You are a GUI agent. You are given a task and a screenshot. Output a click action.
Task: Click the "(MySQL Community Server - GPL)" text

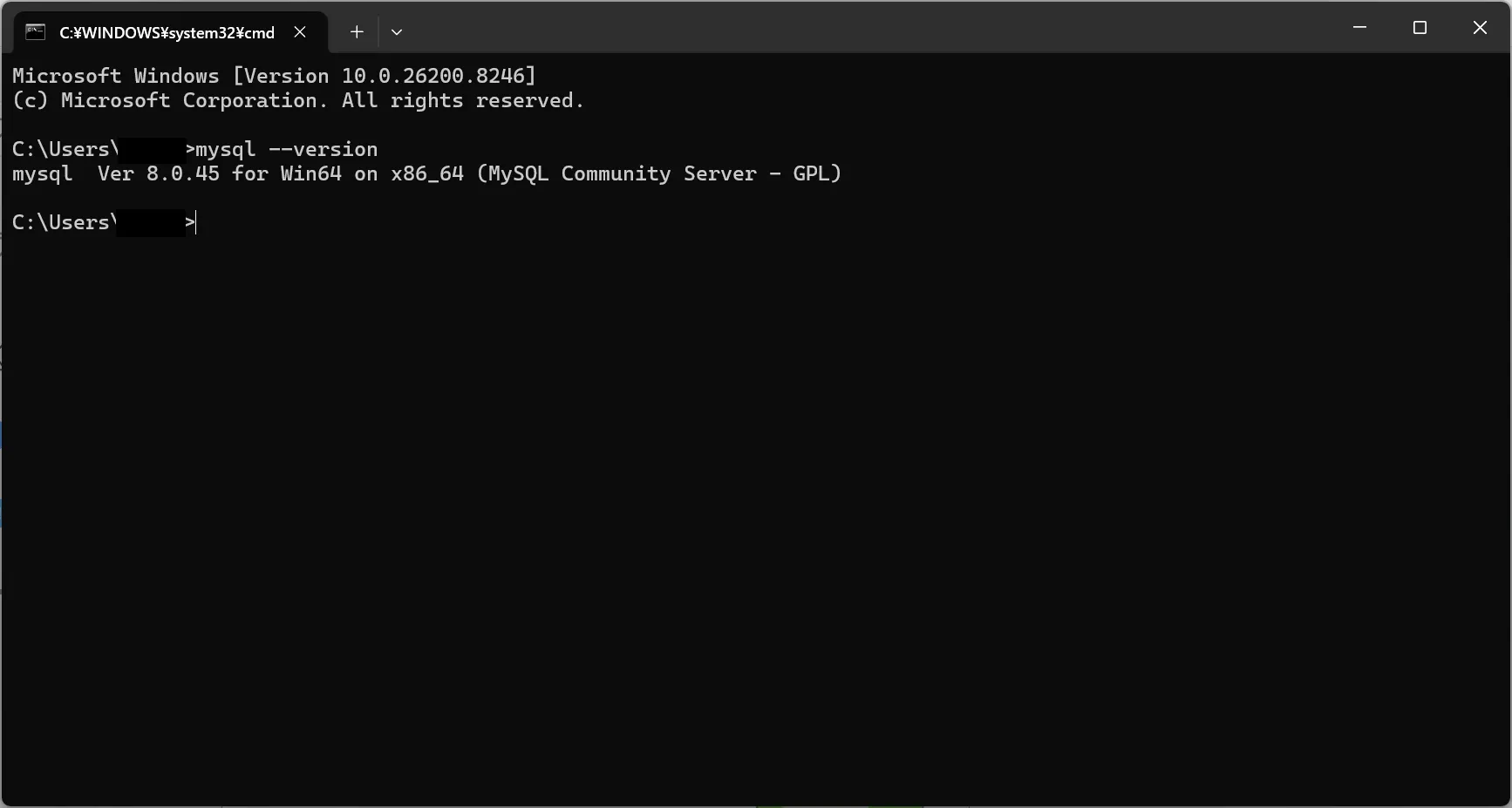click(659, 174)
